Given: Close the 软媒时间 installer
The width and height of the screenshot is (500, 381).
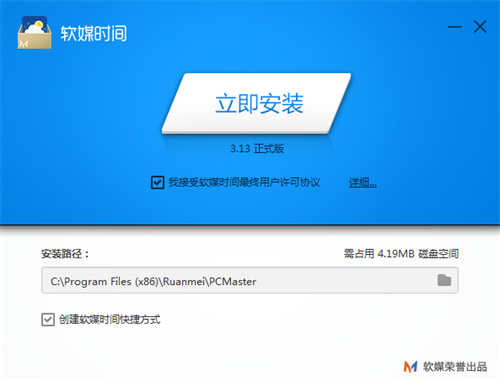Looking at the screenshot, I should pyautogui.click(x=480, y=27).
